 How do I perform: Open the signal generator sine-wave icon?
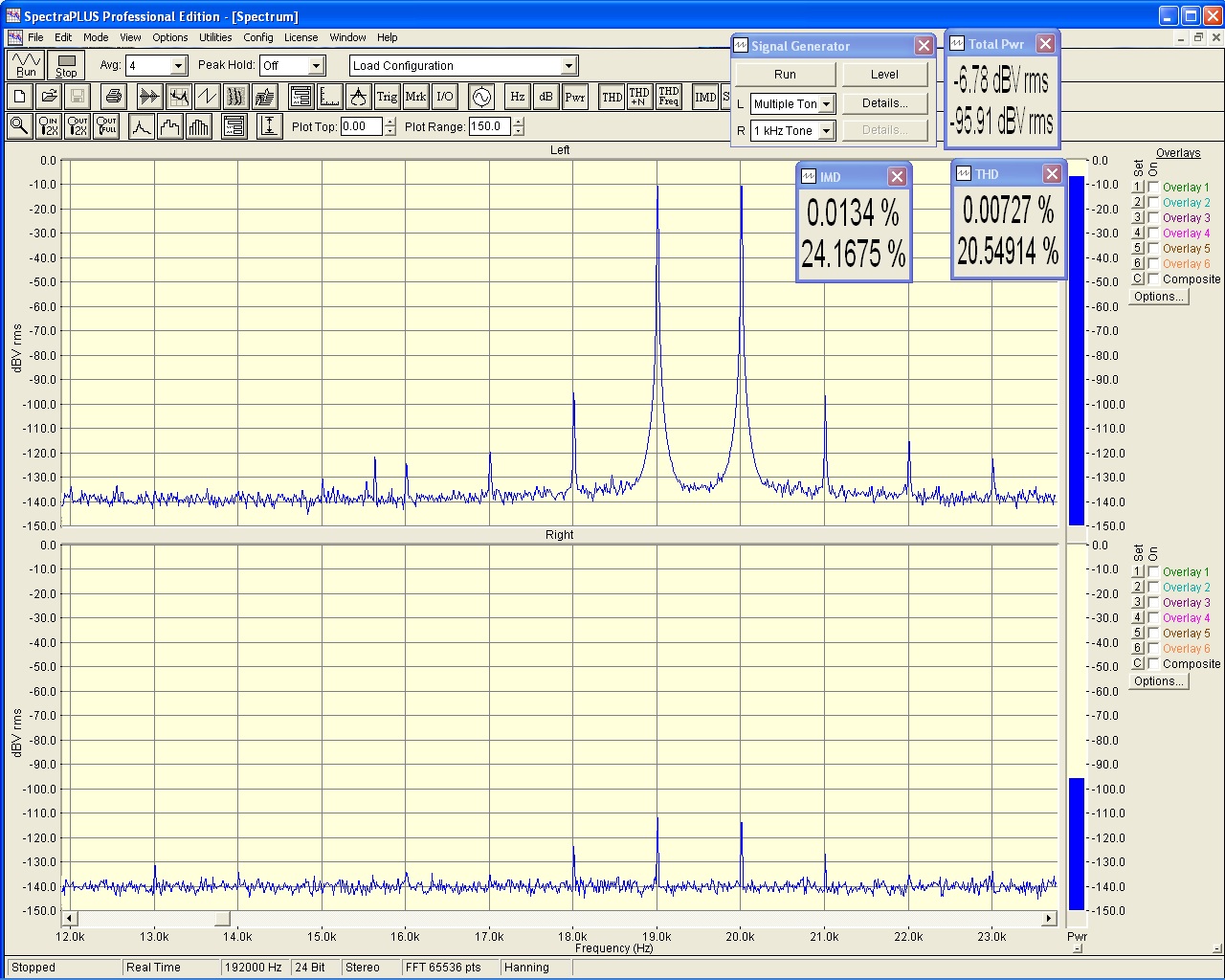481,97
